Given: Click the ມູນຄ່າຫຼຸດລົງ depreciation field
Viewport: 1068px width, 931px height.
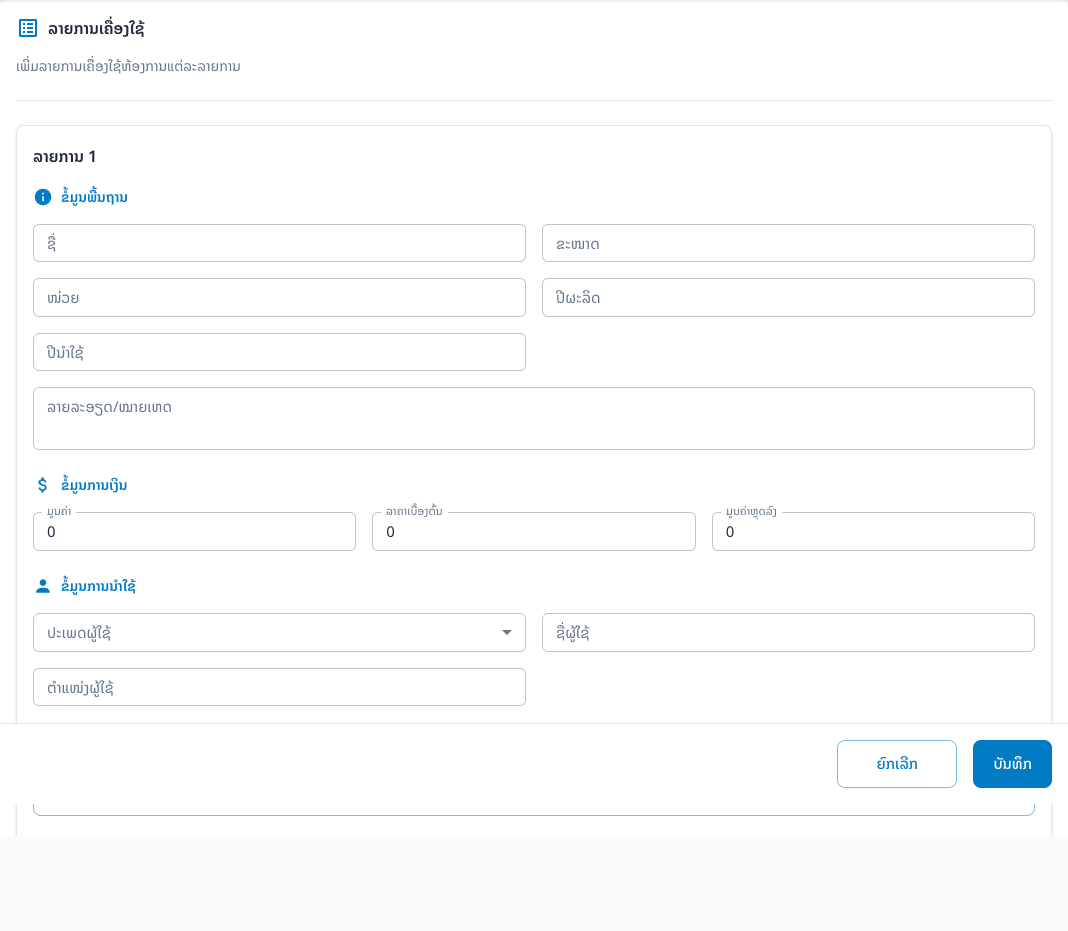Looking at the screenshot, I should [x=873, y=531].
